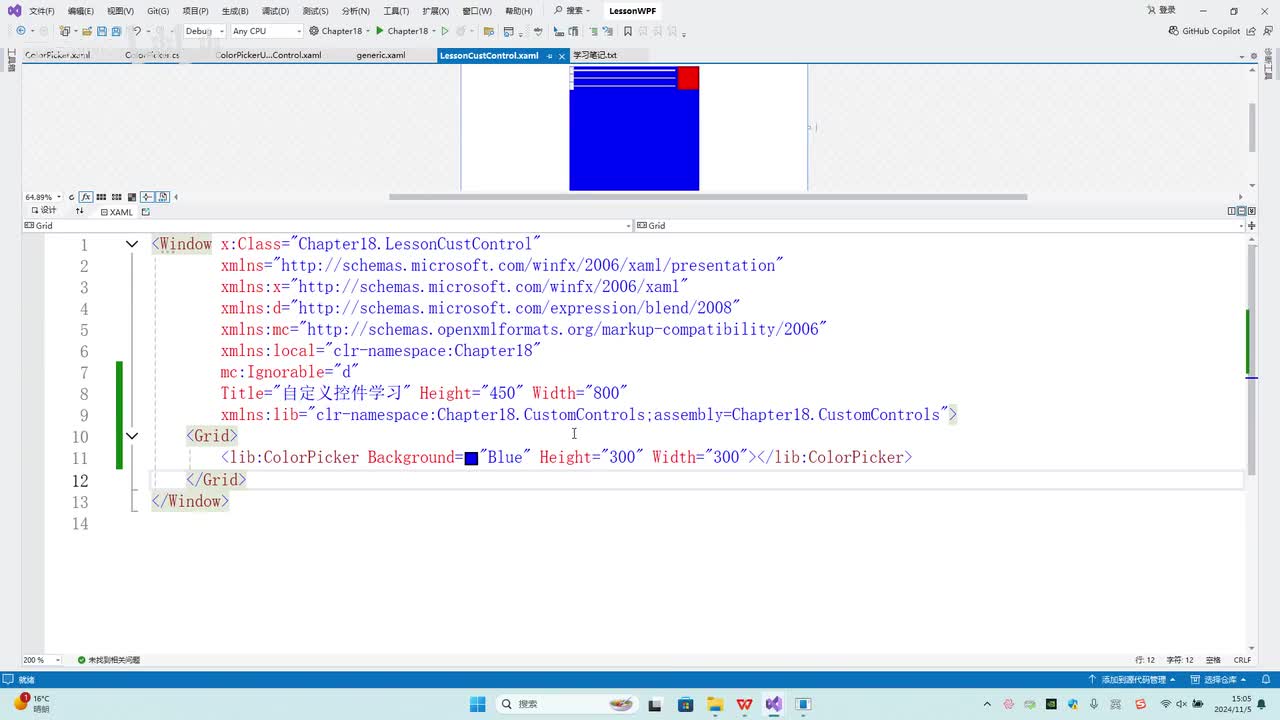Click the CRLF line ending indicator

click(x=1242, y=660)
